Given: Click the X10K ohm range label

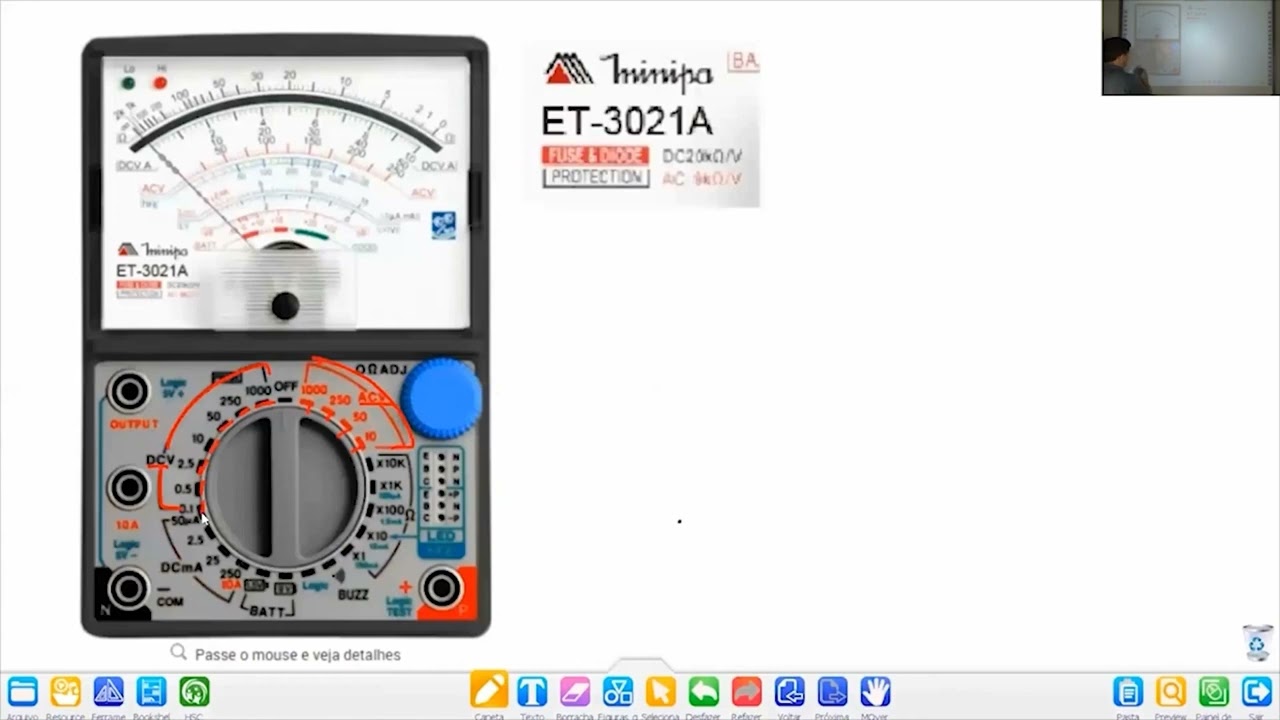Looking at the screenshot, I should [x=391, y=463].
